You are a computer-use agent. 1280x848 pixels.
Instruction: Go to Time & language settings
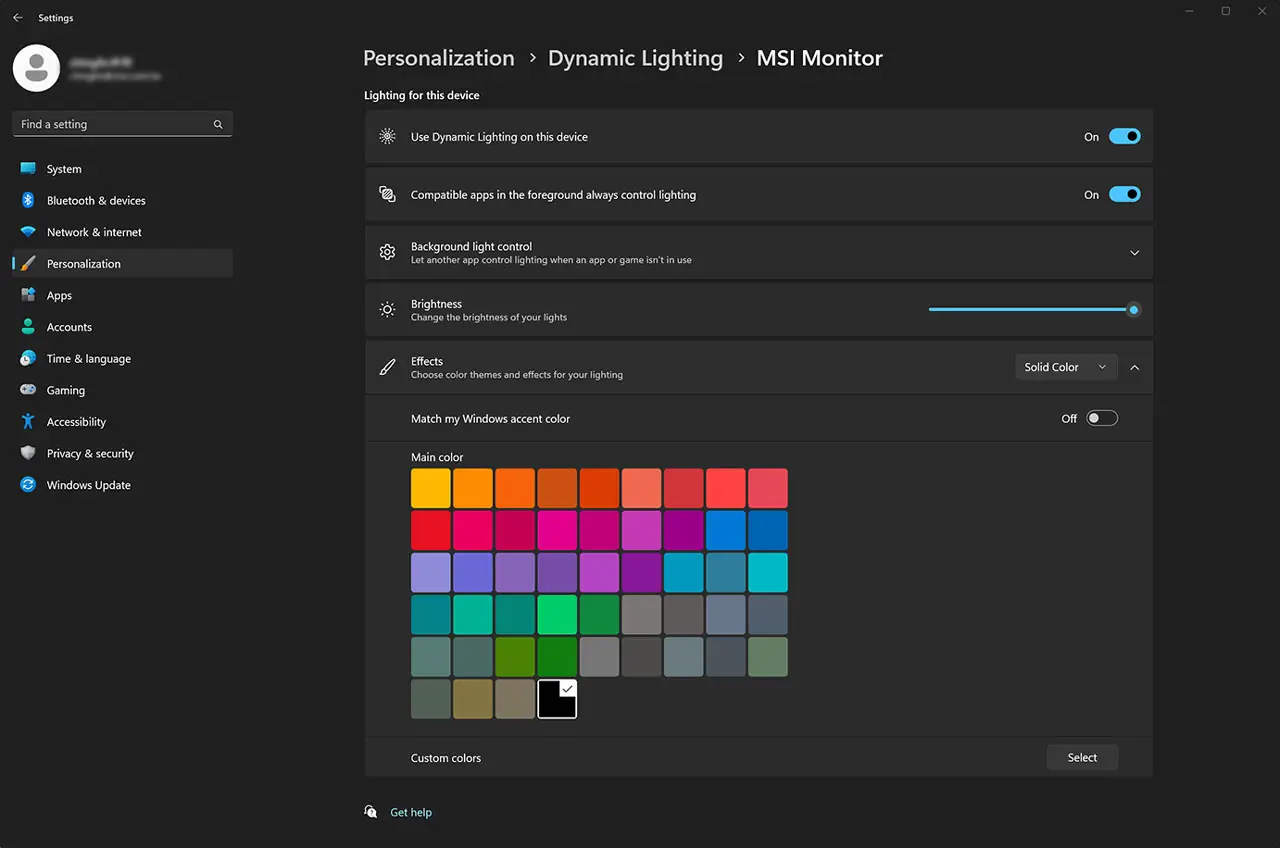click(x=88, y=359)
